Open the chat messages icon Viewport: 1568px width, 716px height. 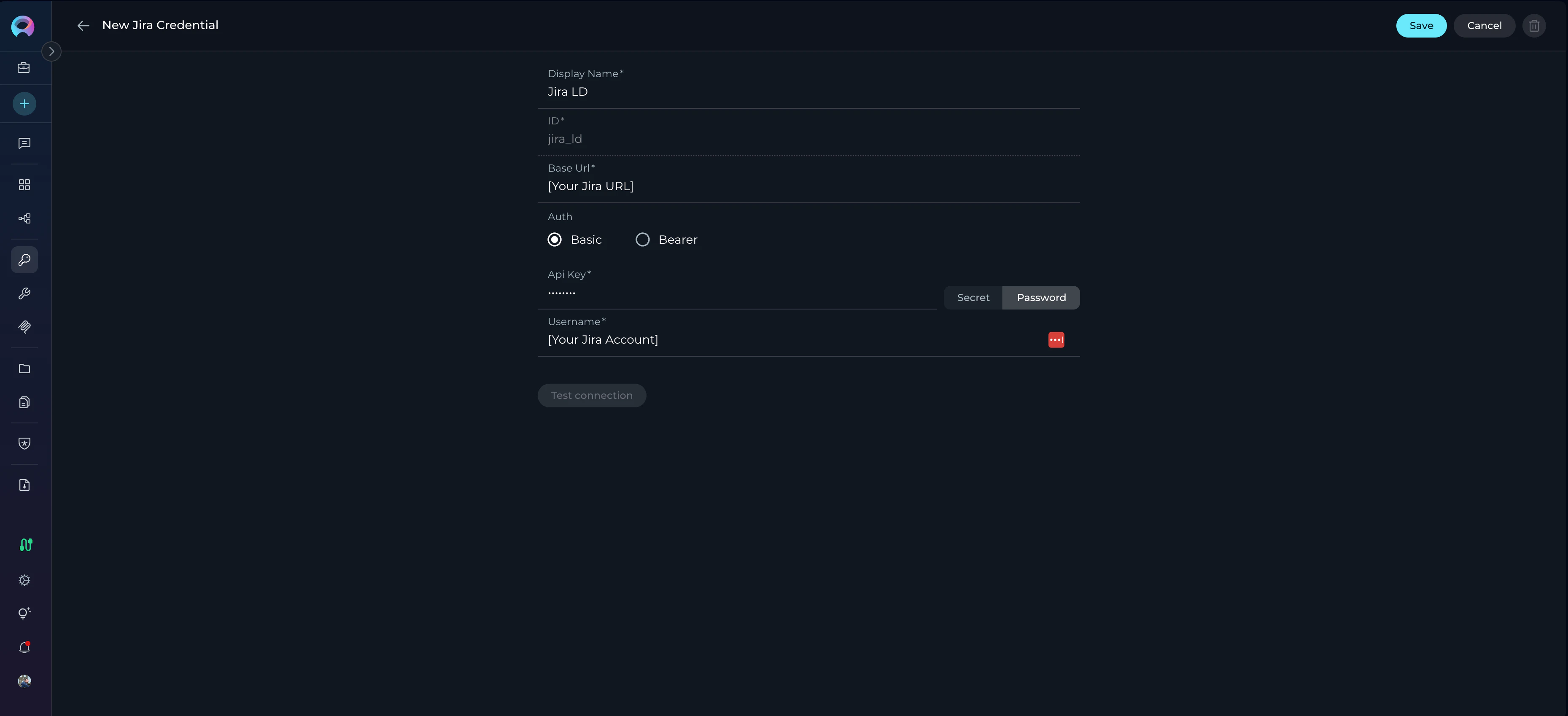[24, 143]
